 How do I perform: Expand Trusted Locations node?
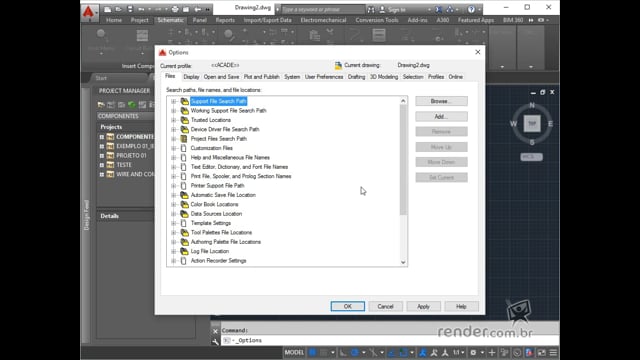174,120
